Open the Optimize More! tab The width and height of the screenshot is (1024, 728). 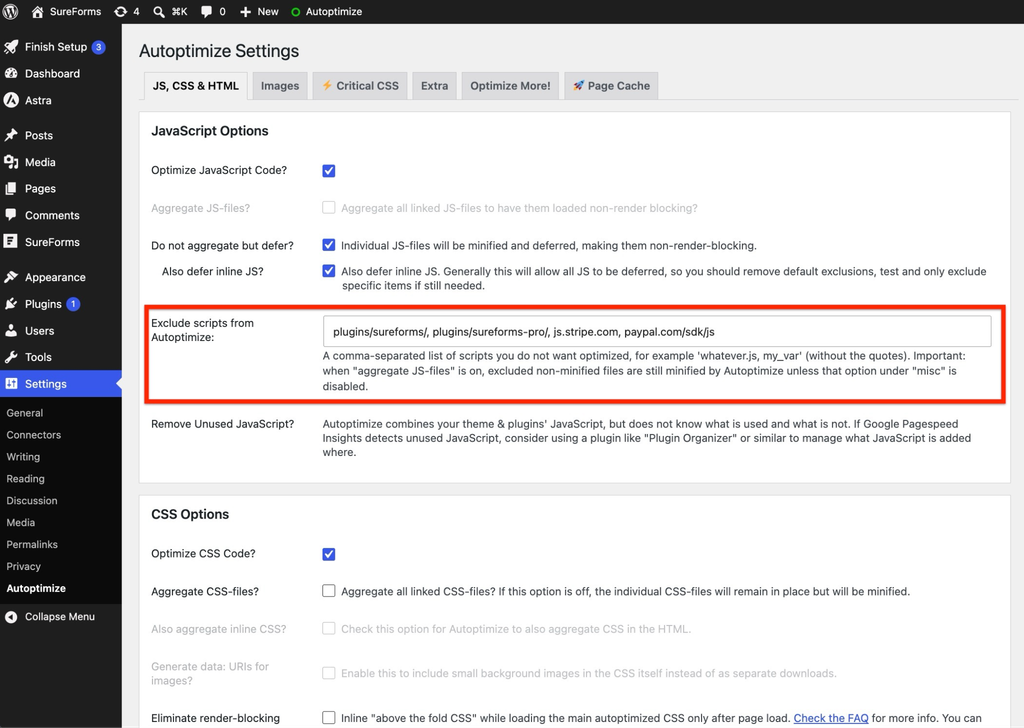pos(510,86)
